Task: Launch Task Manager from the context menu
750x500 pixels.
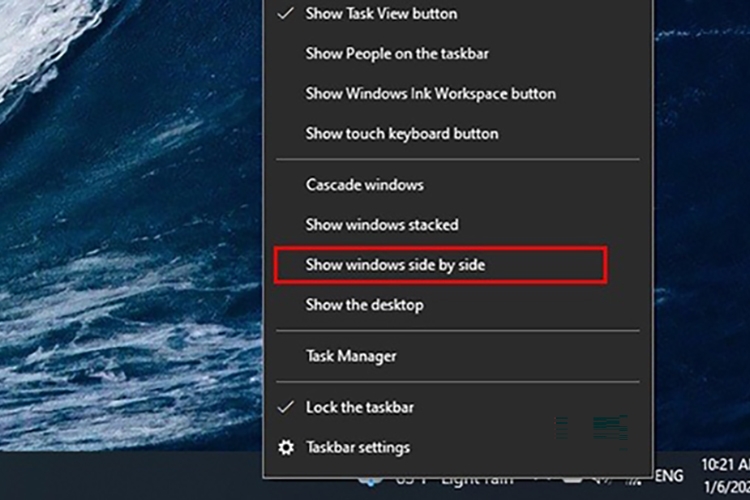Action: (351, 356)
